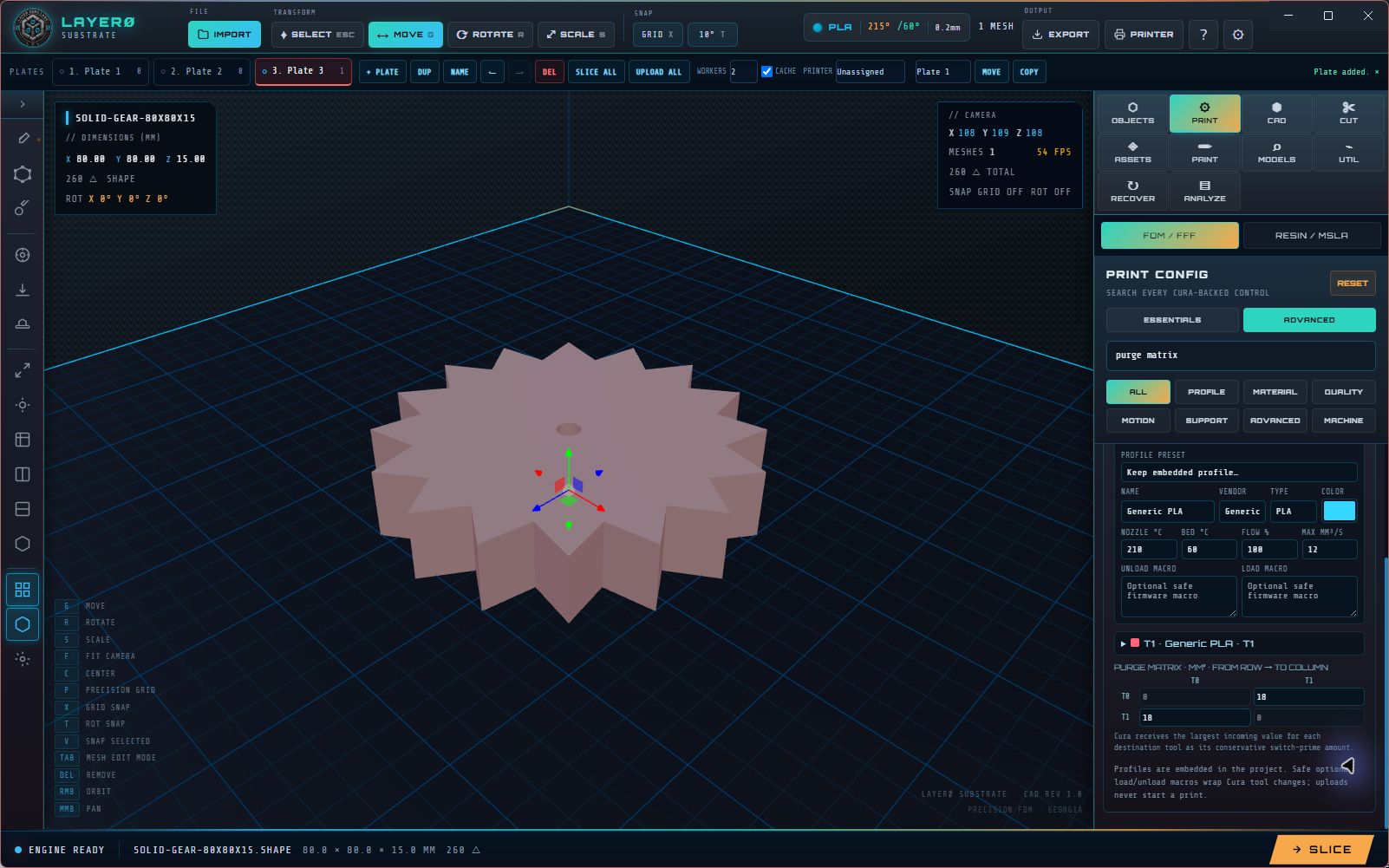Screen dimensions: 1389x868
Task: Switch to Essentials config tab
Action: [x=1172, y=320]
